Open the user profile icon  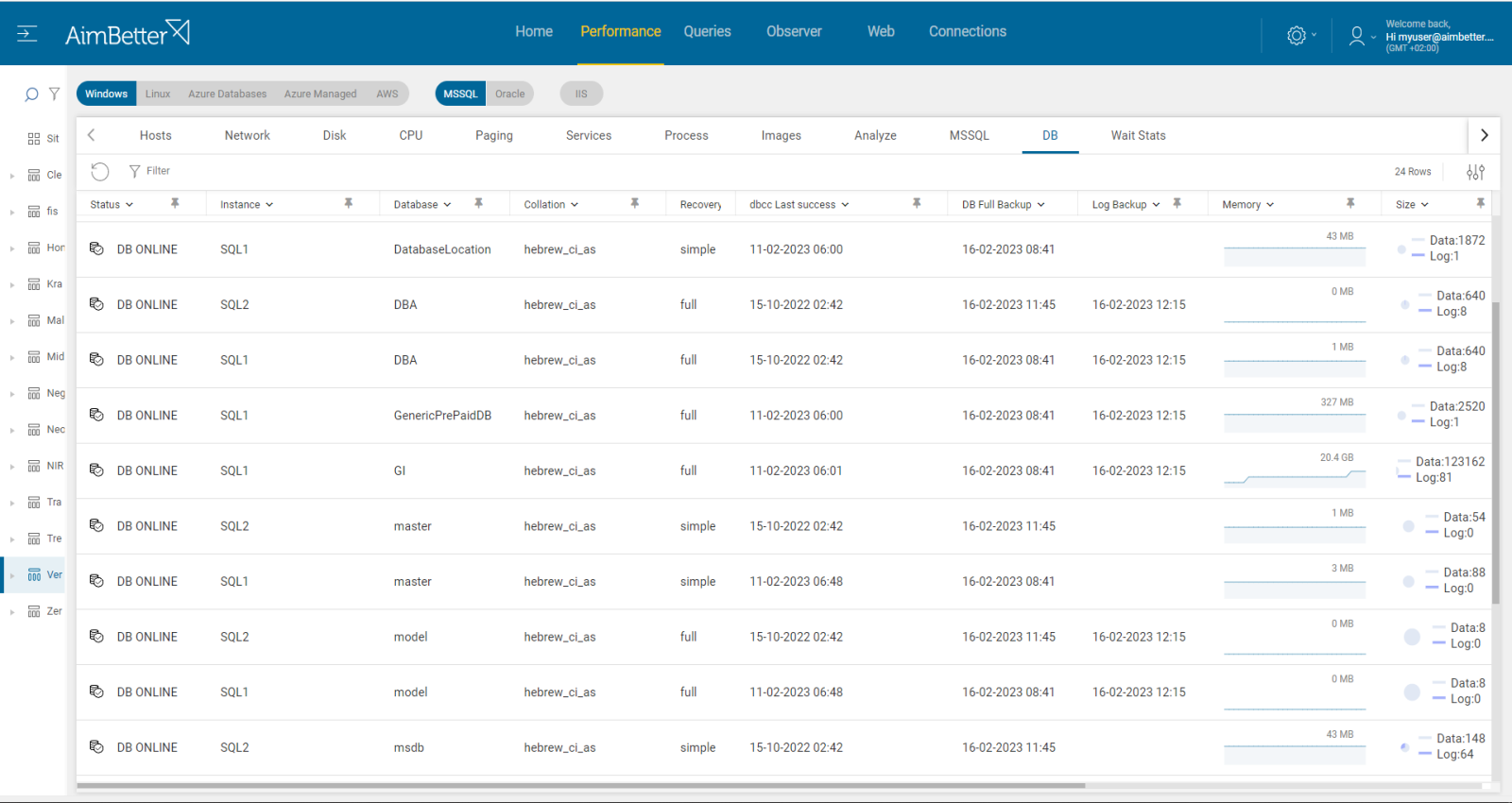[1357, 36]
